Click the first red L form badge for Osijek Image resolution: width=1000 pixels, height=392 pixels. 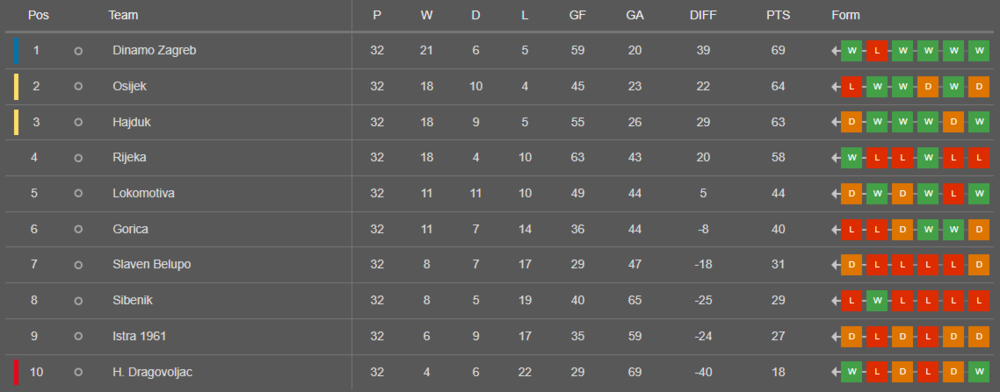851,87
